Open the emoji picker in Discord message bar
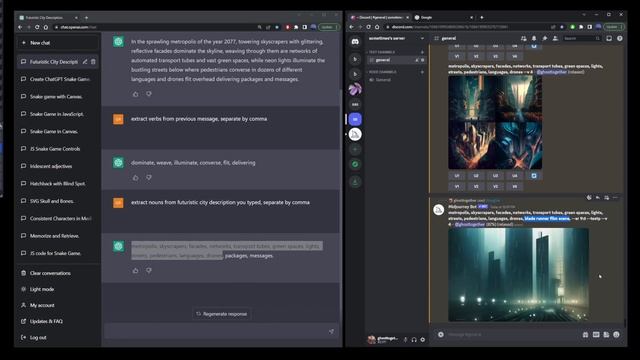Image resolution: width=640 pixels, height=360 pixels. (616, 335)
